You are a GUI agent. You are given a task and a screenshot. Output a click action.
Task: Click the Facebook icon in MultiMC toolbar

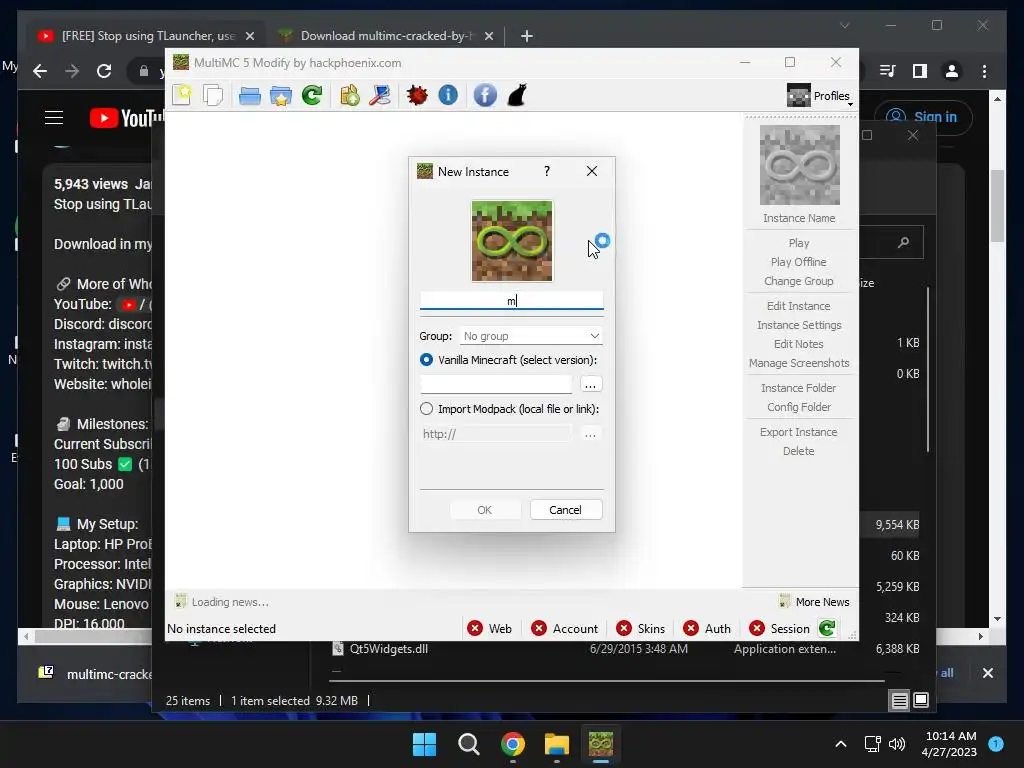485,95
